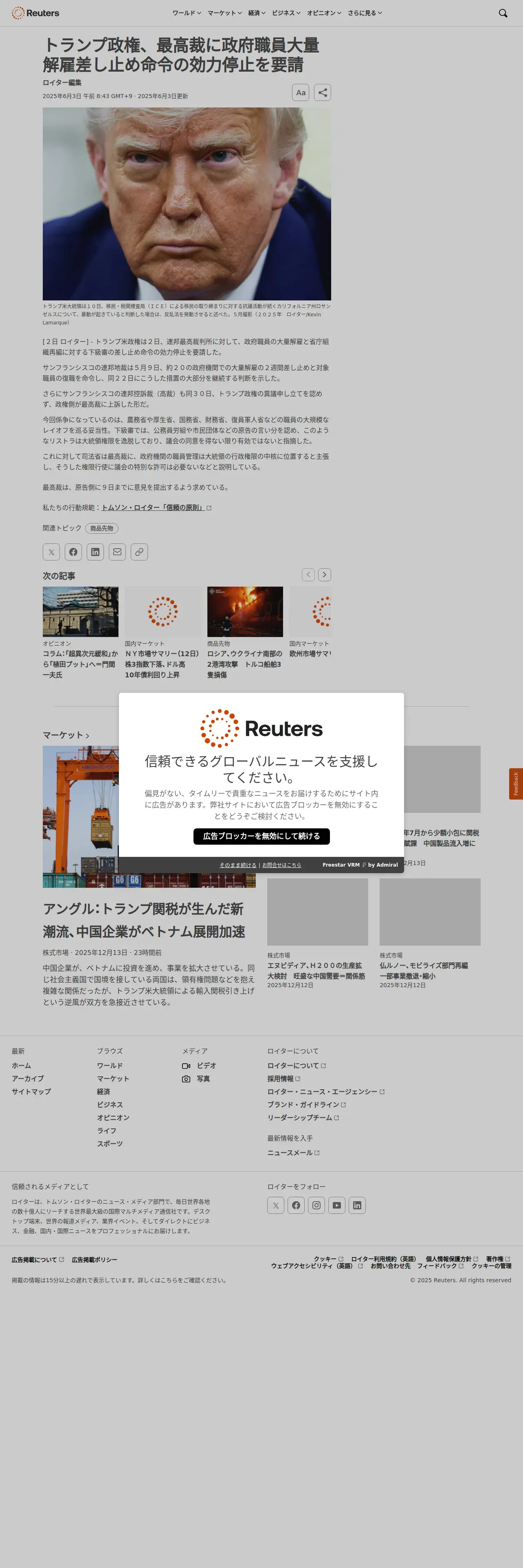The width and height of the screenshot is (523, 1568).
Task: Open アングル:トランプ関税 headline
Action: [x=144, y=920]
